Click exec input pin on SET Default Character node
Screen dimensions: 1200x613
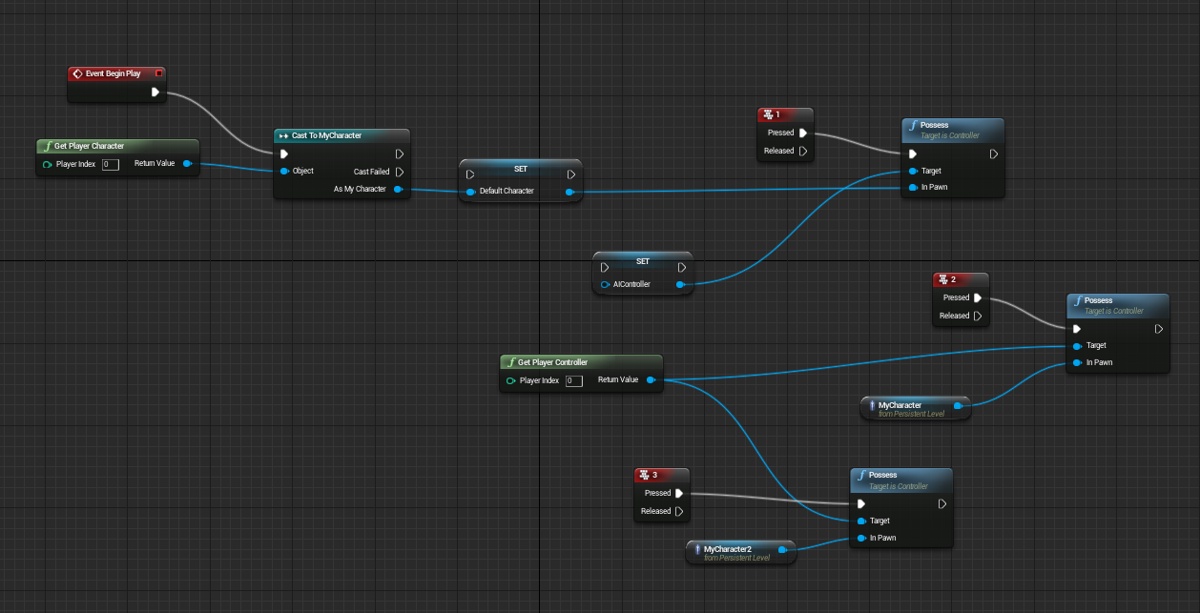(x=470, y=174)
